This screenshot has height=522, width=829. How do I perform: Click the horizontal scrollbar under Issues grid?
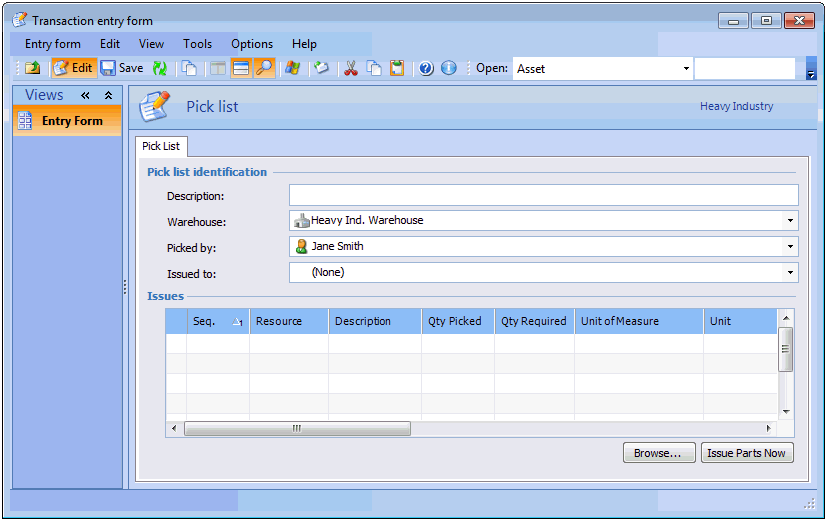pyautogui.click(x=297, y=428)
